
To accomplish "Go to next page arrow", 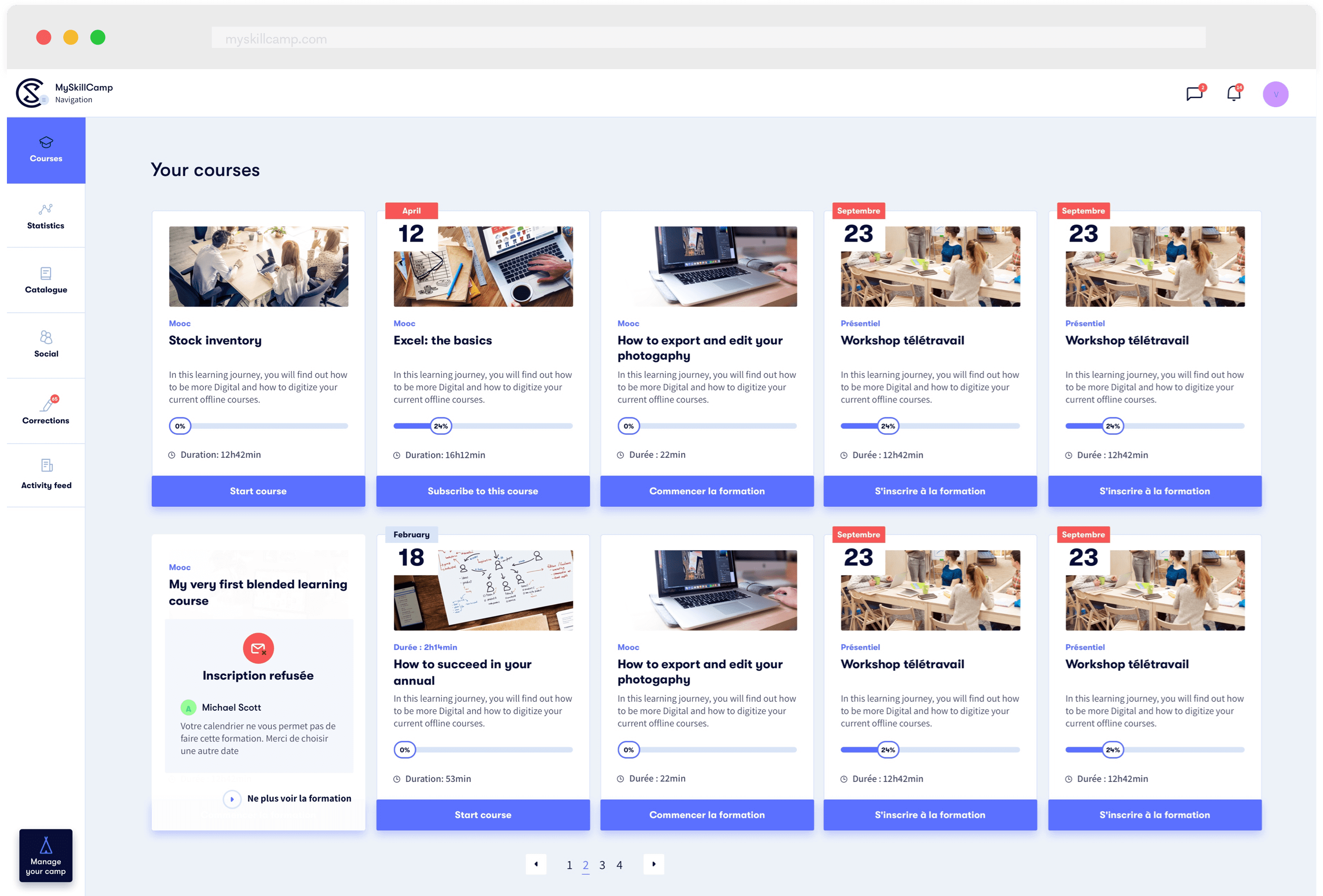I will pyautogui.click(x=654, y=863).
